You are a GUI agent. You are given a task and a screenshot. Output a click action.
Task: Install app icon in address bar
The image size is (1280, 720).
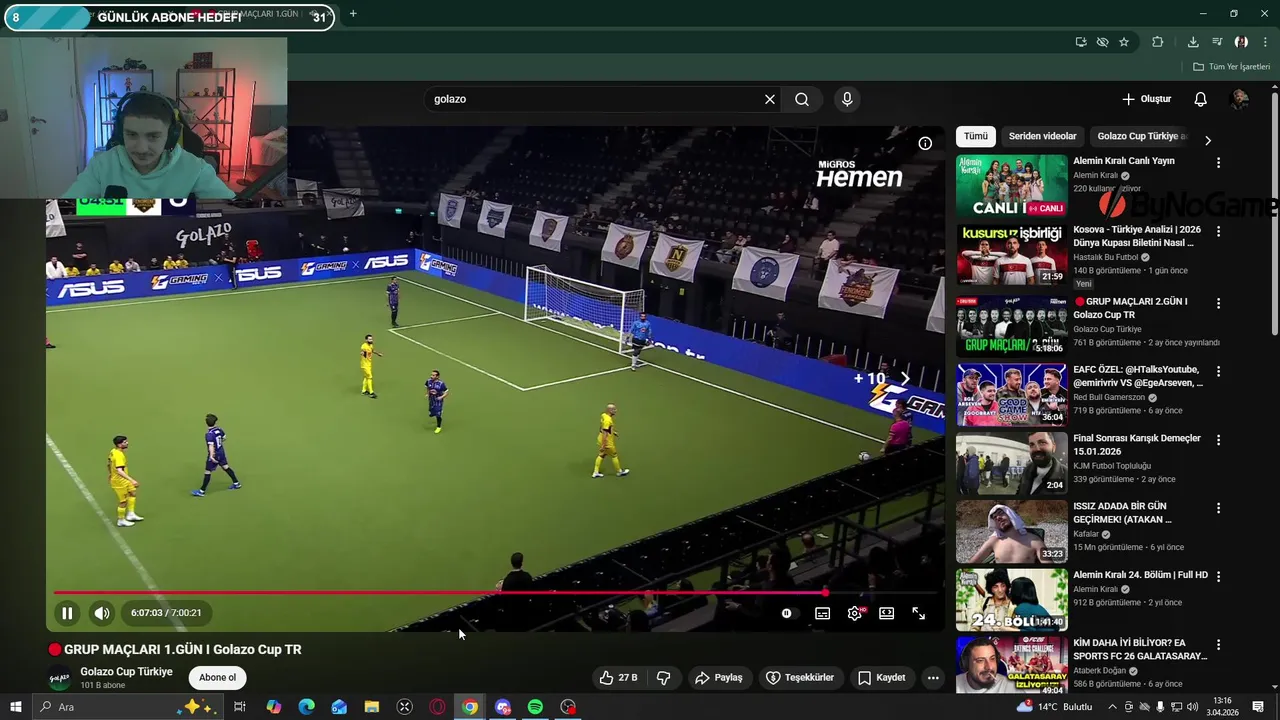(x=1081, y=42)
